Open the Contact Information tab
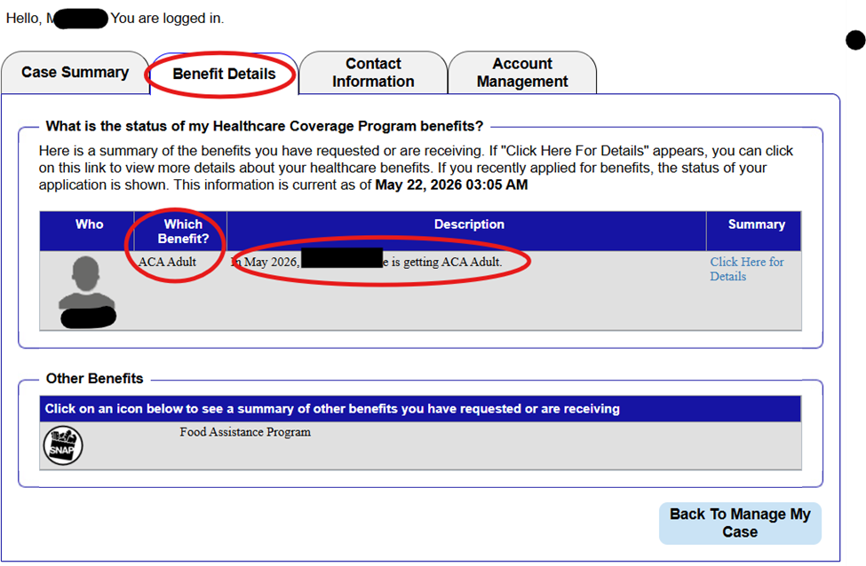The height and width of the screenshot is (566, 866). point(373,72)
